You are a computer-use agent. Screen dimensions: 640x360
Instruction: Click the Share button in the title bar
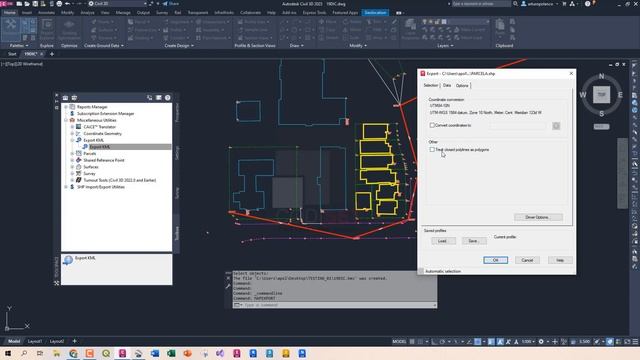(171, 4)
